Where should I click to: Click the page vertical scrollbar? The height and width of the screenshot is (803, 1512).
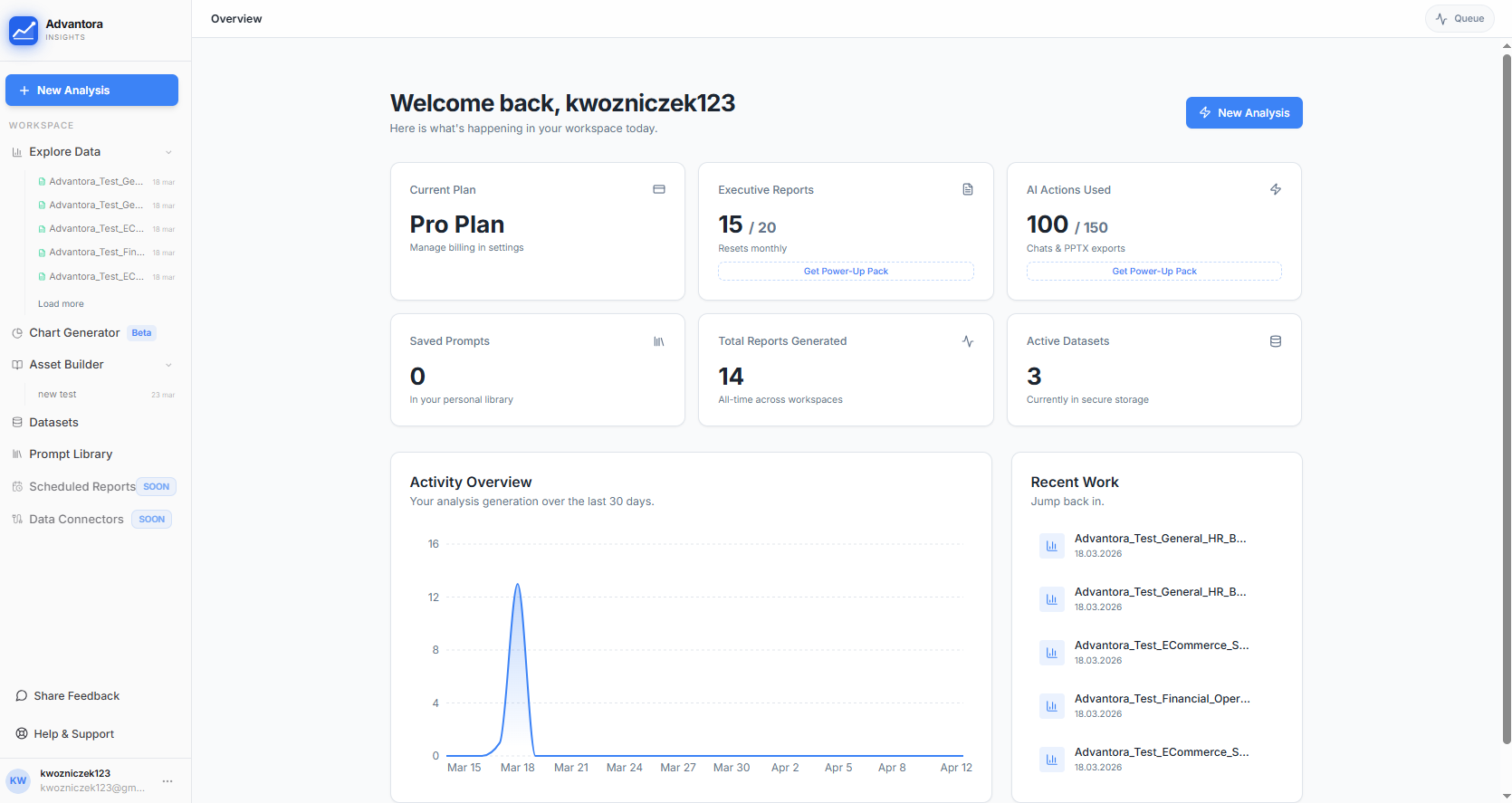tap(1507, 398)
